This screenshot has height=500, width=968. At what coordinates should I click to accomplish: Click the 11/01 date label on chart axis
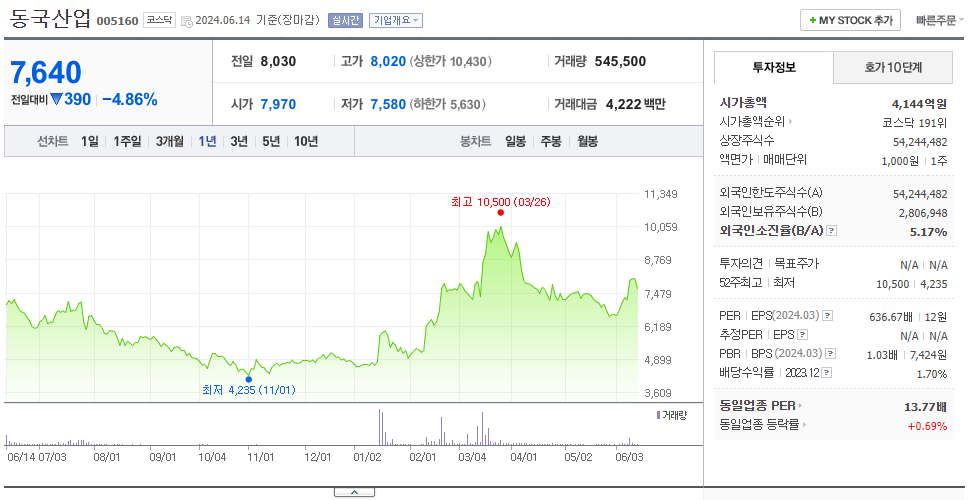tap(260, 457)
